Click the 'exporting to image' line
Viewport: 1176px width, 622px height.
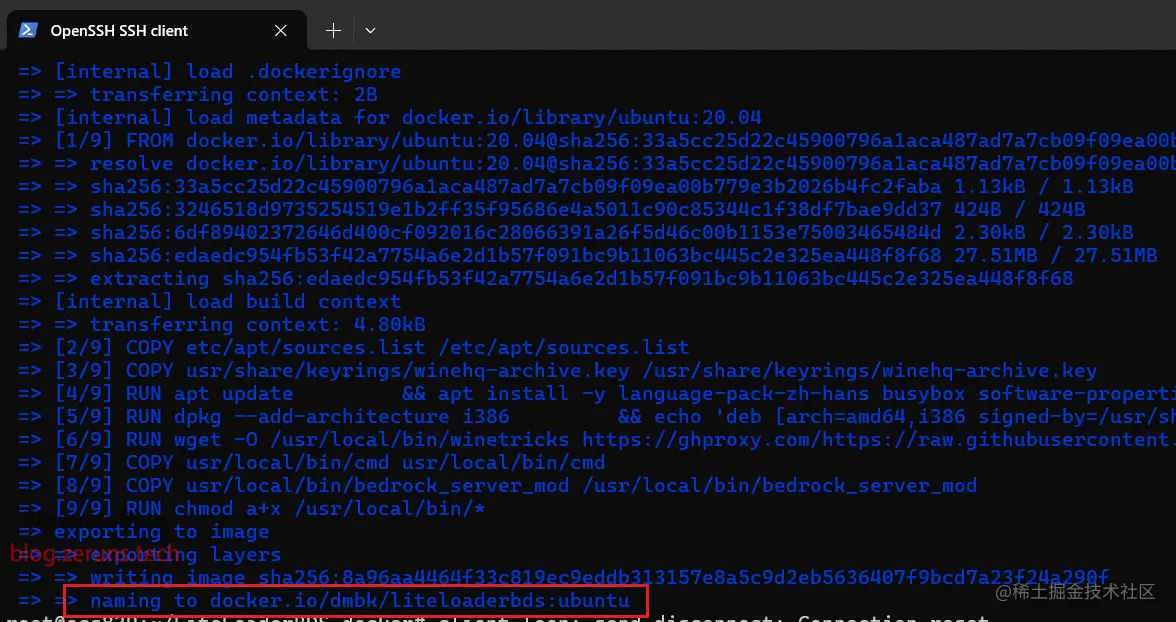(x=144, y=532)
